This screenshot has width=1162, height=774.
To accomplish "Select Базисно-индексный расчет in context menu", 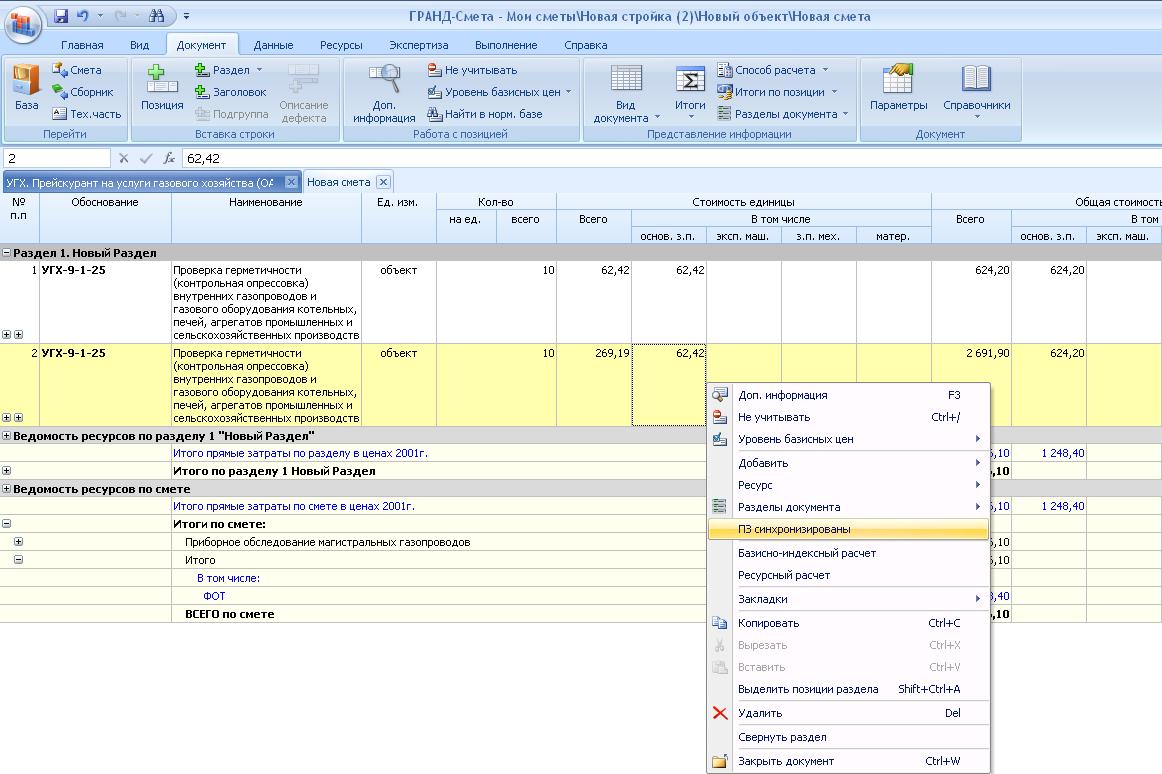I will coord(806,553).
